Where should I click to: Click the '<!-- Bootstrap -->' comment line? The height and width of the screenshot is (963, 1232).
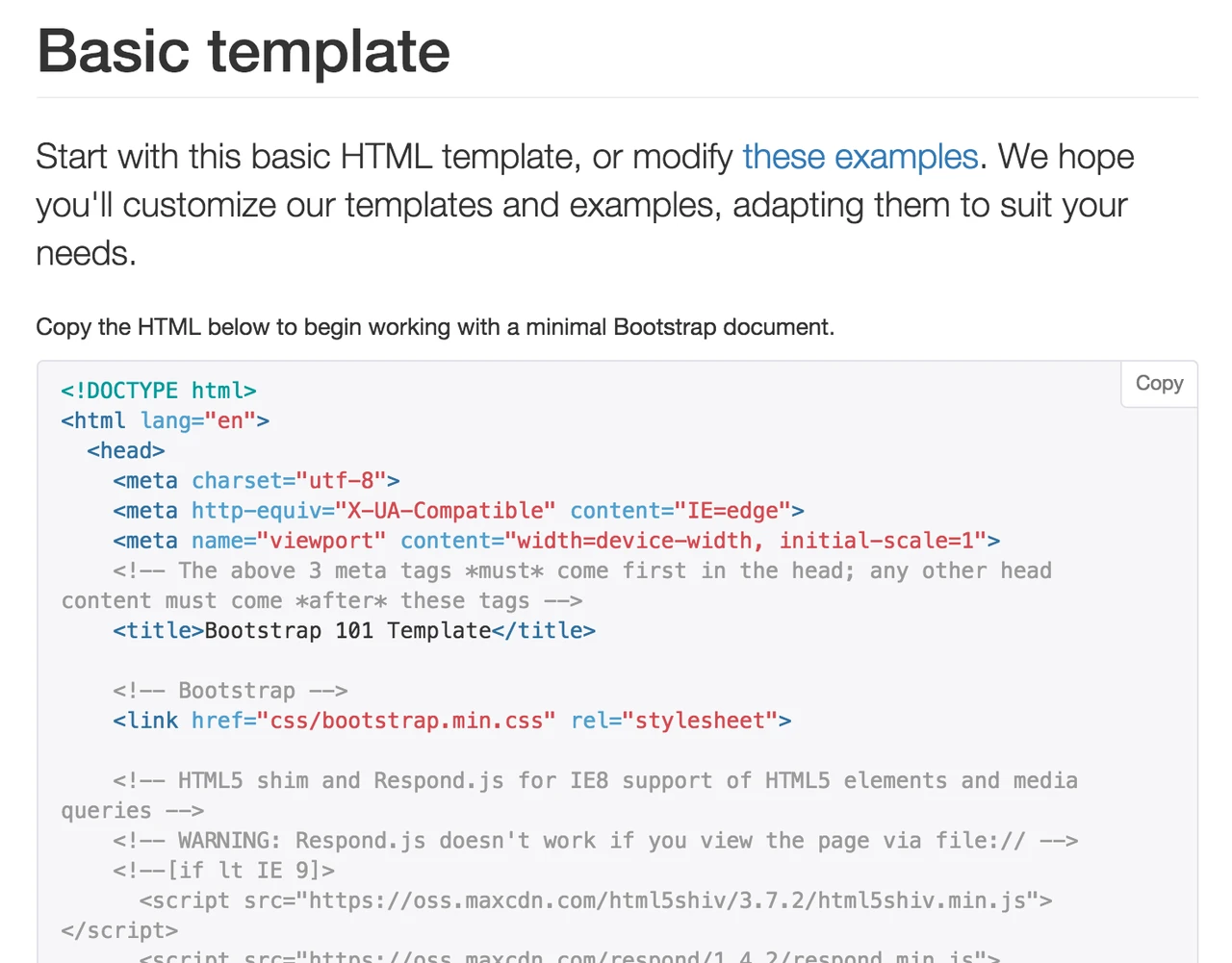click(x=230, y=691)
